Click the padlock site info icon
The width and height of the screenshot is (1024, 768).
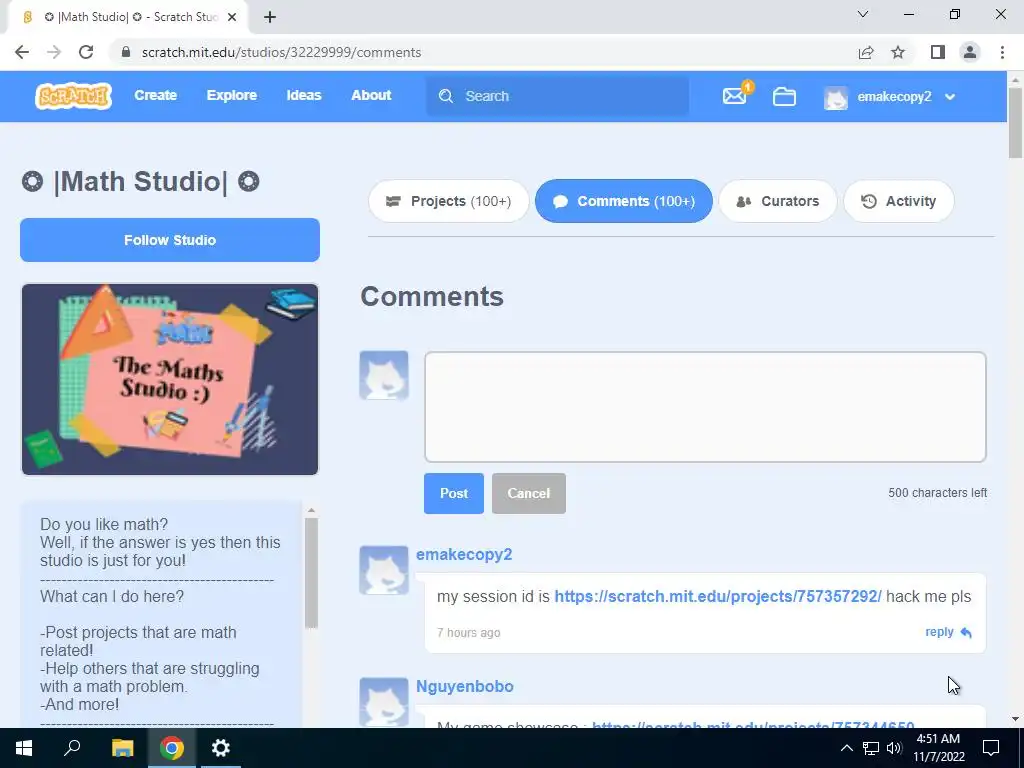point(126,52)
